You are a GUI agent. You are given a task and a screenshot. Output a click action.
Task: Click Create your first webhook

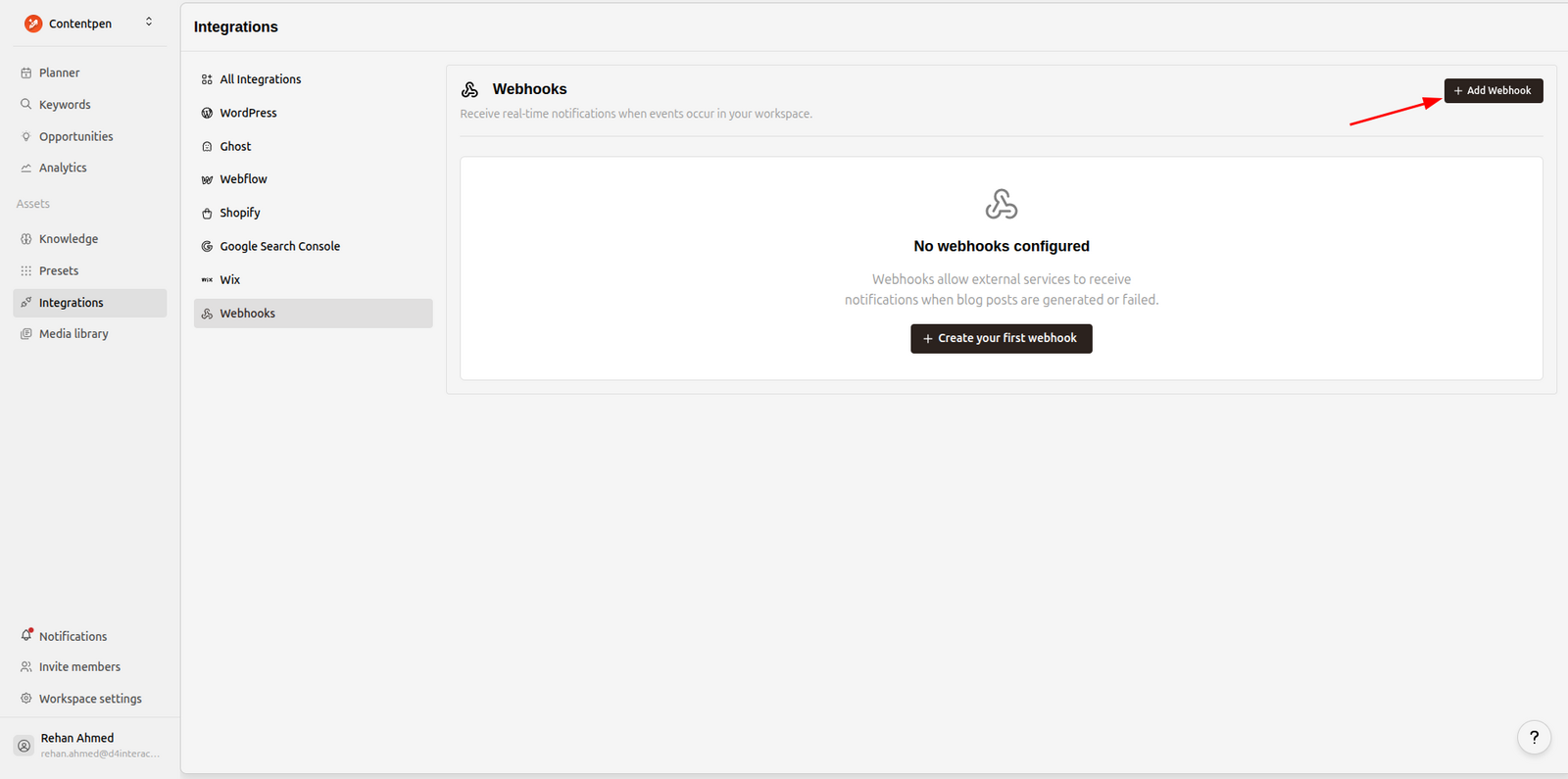[x=1001, y=338]
